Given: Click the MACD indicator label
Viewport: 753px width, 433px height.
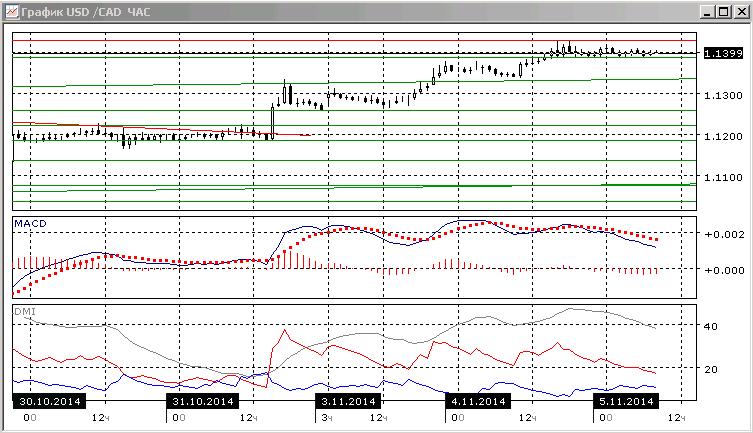Looking at the screenshot, I should pyautogui.click(x=30, y=224).
